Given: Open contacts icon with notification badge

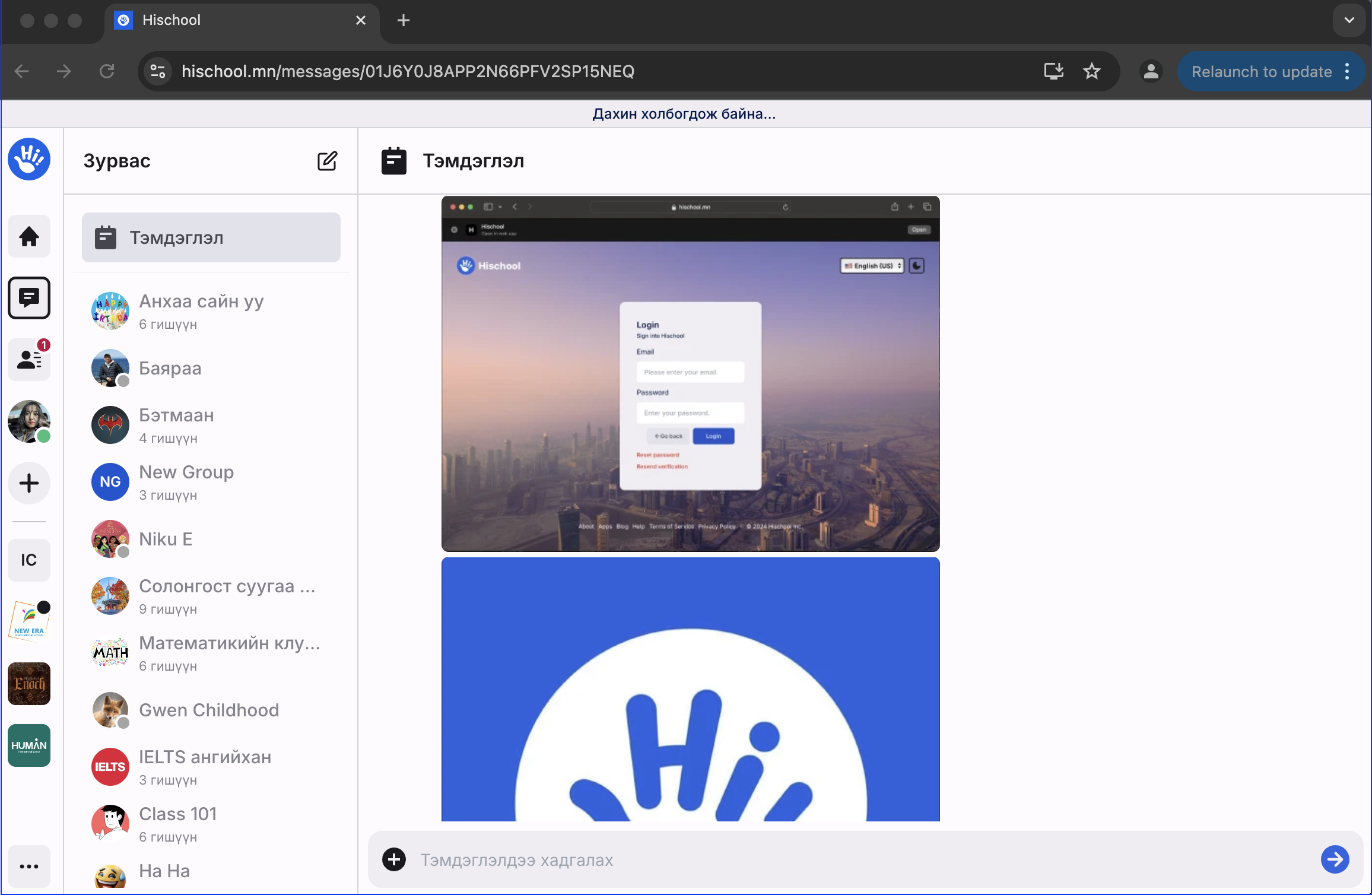Looking at the screenshot, I should (x=28, y=359).
